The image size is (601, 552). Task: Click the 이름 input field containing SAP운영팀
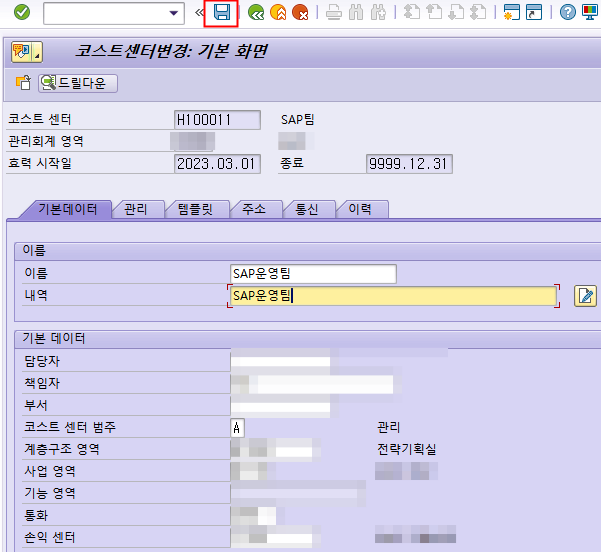pyautogui.click(x=313, y=274)
